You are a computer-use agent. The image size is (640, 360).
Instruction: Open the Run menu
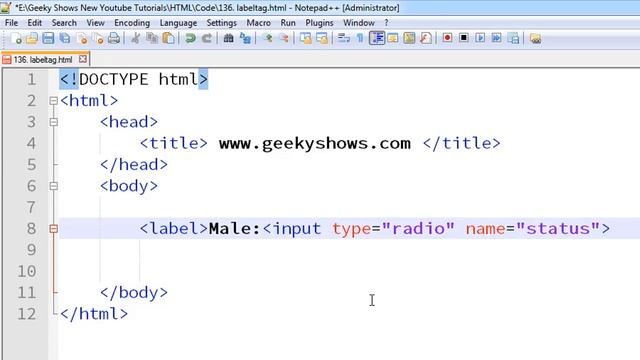point(288,23)
